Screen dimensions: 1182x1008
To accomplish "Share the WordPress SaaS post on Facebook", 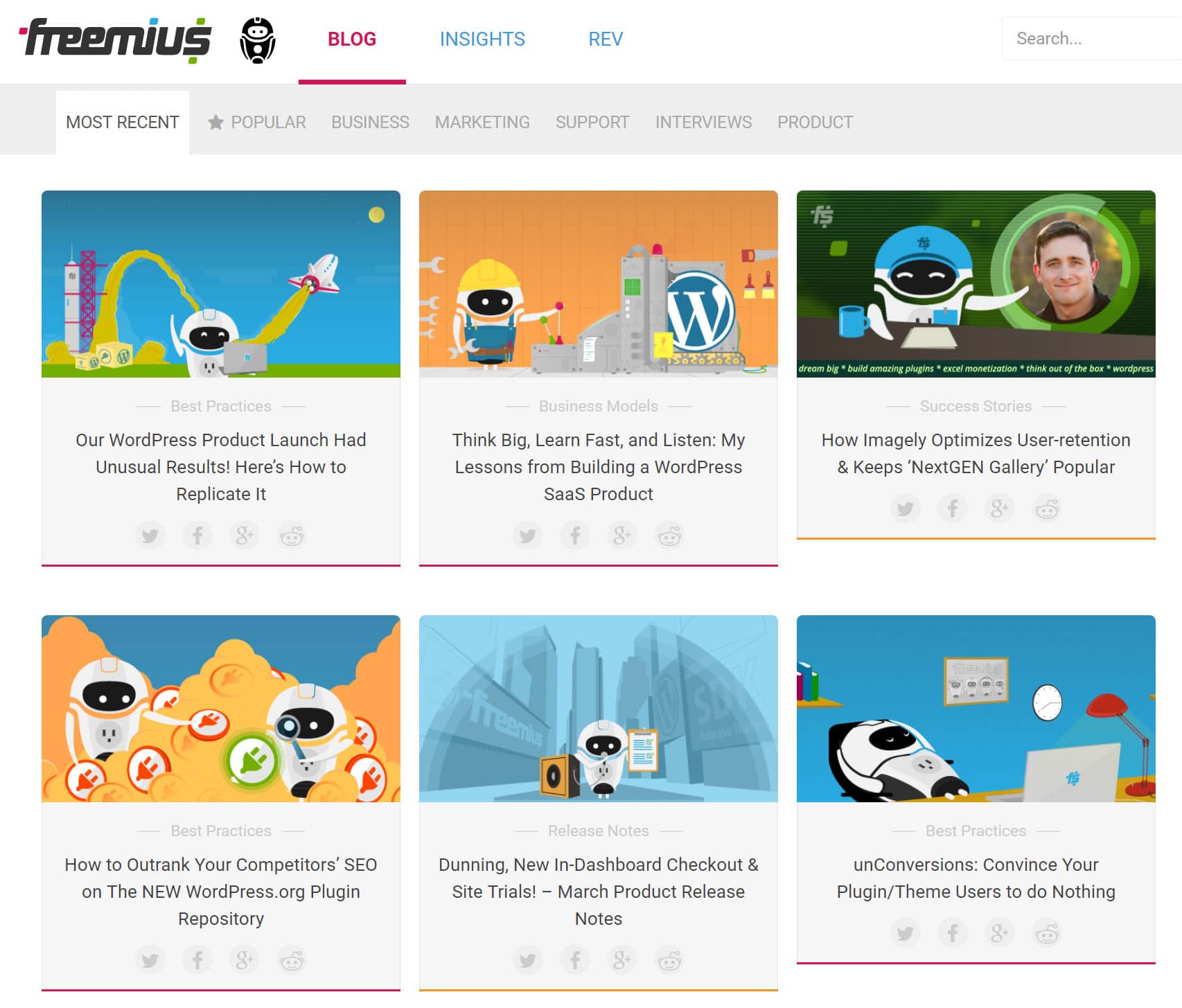I will [x=575, y=535].
